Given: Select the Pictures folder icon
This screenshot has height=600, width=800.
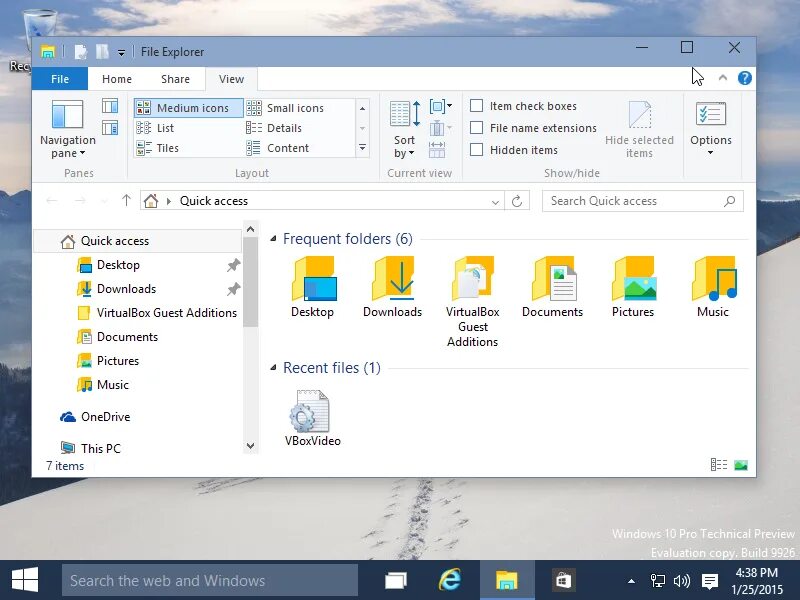Looking at the screenshot, I should click(x=633, y=287).
